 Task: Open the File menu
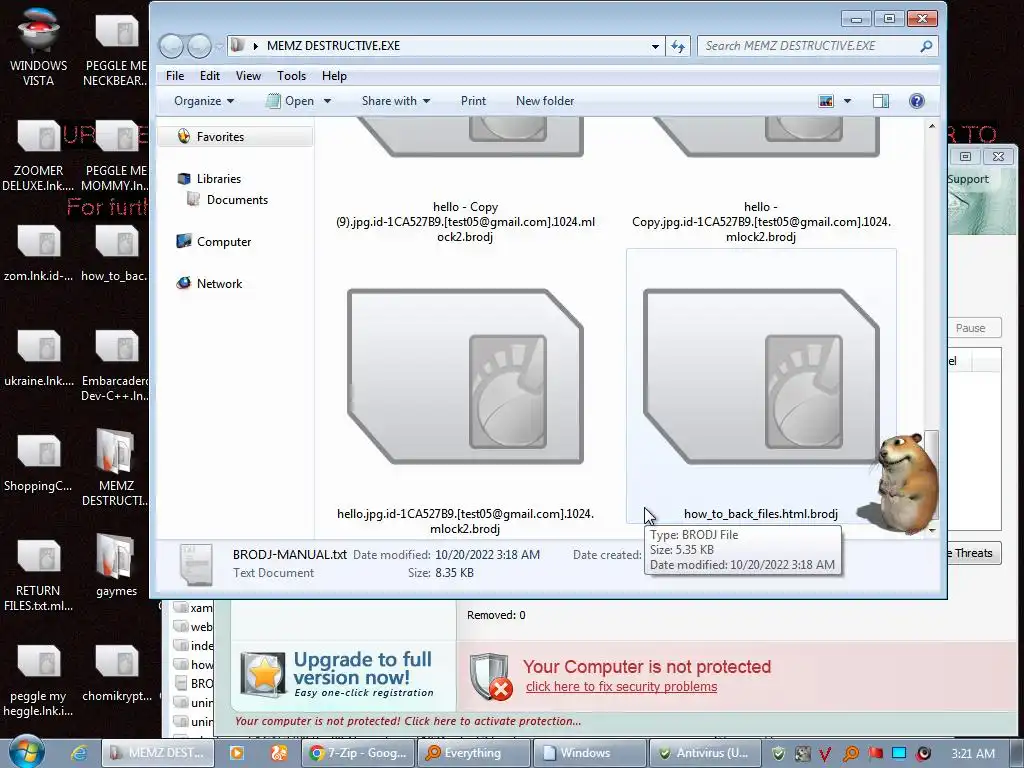click(x=175, y=76)
